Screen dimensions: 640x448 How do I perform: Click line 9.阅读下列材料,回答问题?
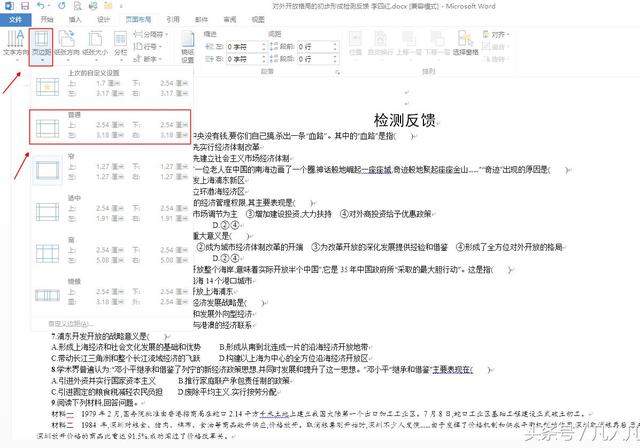pyautogui.click(x=94, y=403)
